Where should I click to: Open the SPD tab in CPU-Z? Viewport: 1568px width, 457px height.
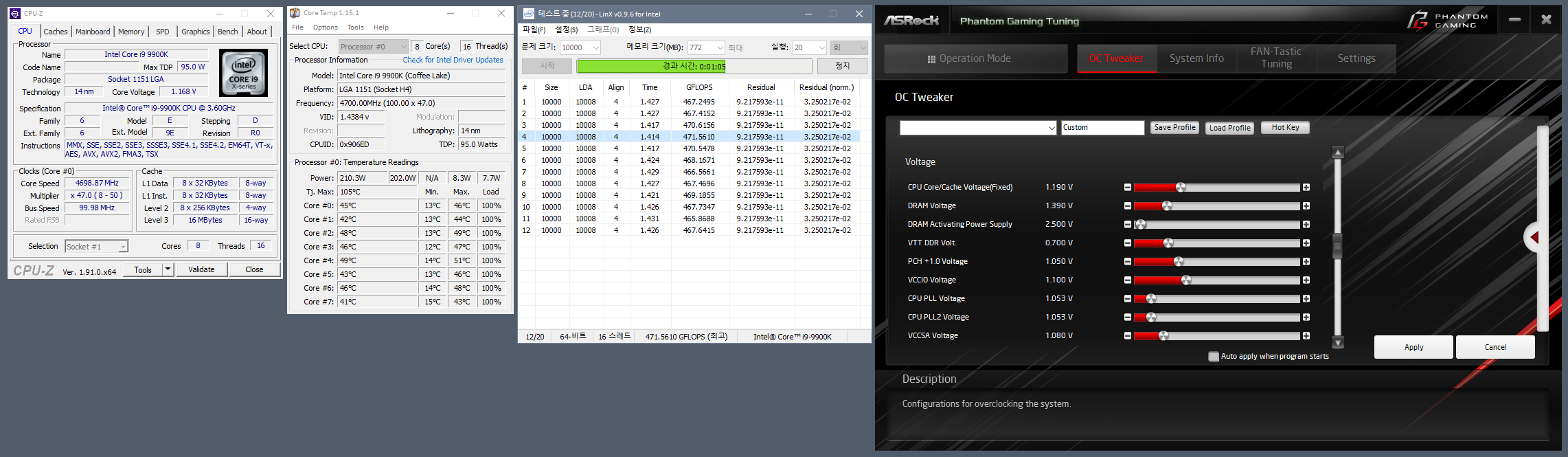pyautogui.click(x=163, y=32)
